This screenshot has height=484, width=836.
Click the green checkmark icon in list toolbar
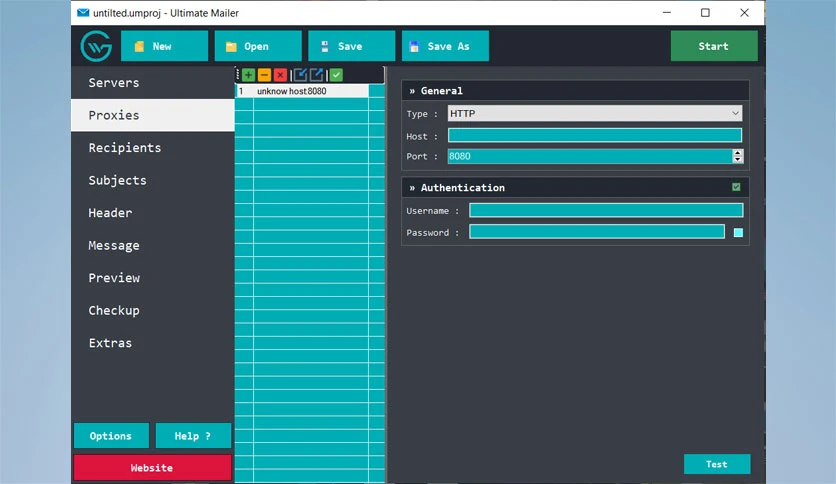[336, 75]
